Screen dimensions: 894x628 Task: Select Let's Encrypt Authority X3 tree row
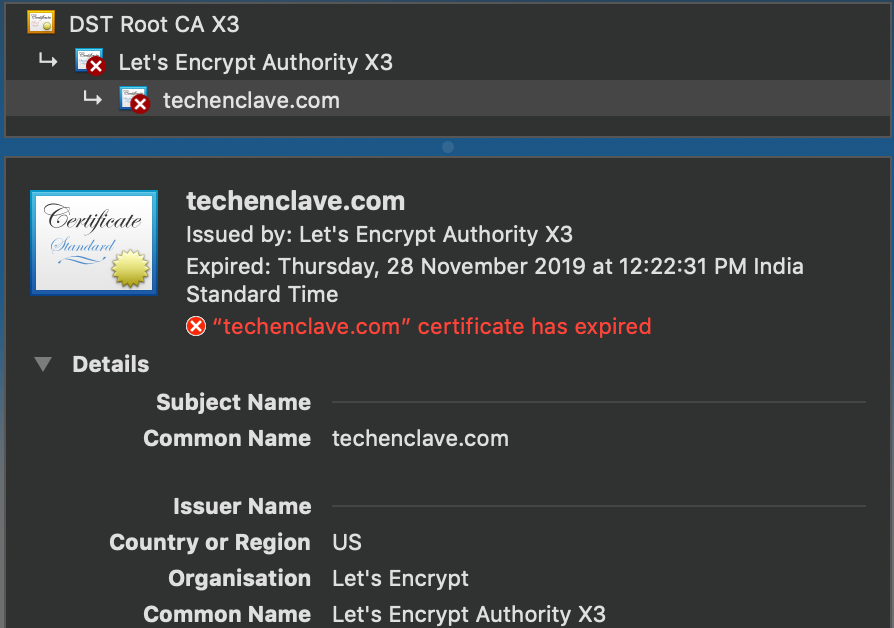tap(448, 62)
